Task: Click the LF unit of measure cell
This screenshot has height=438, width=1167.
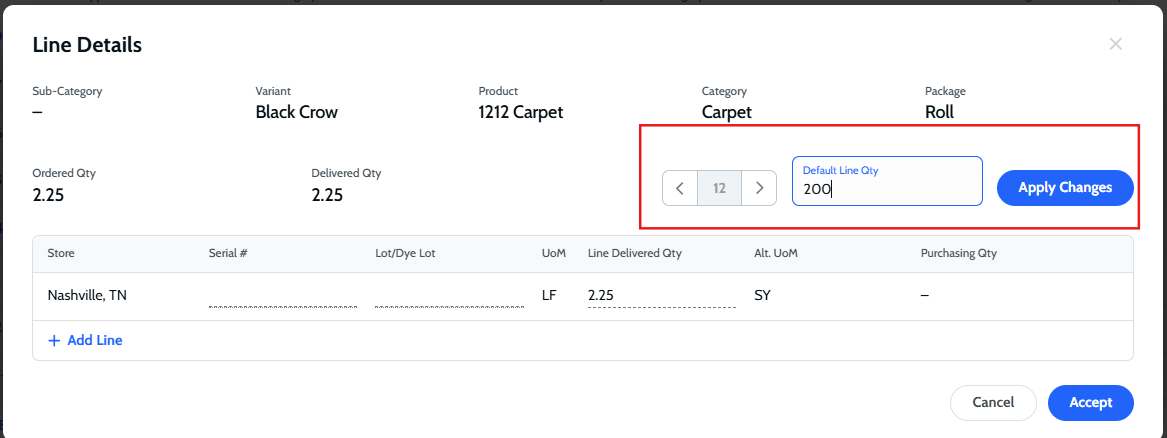Action: point(549,296)
